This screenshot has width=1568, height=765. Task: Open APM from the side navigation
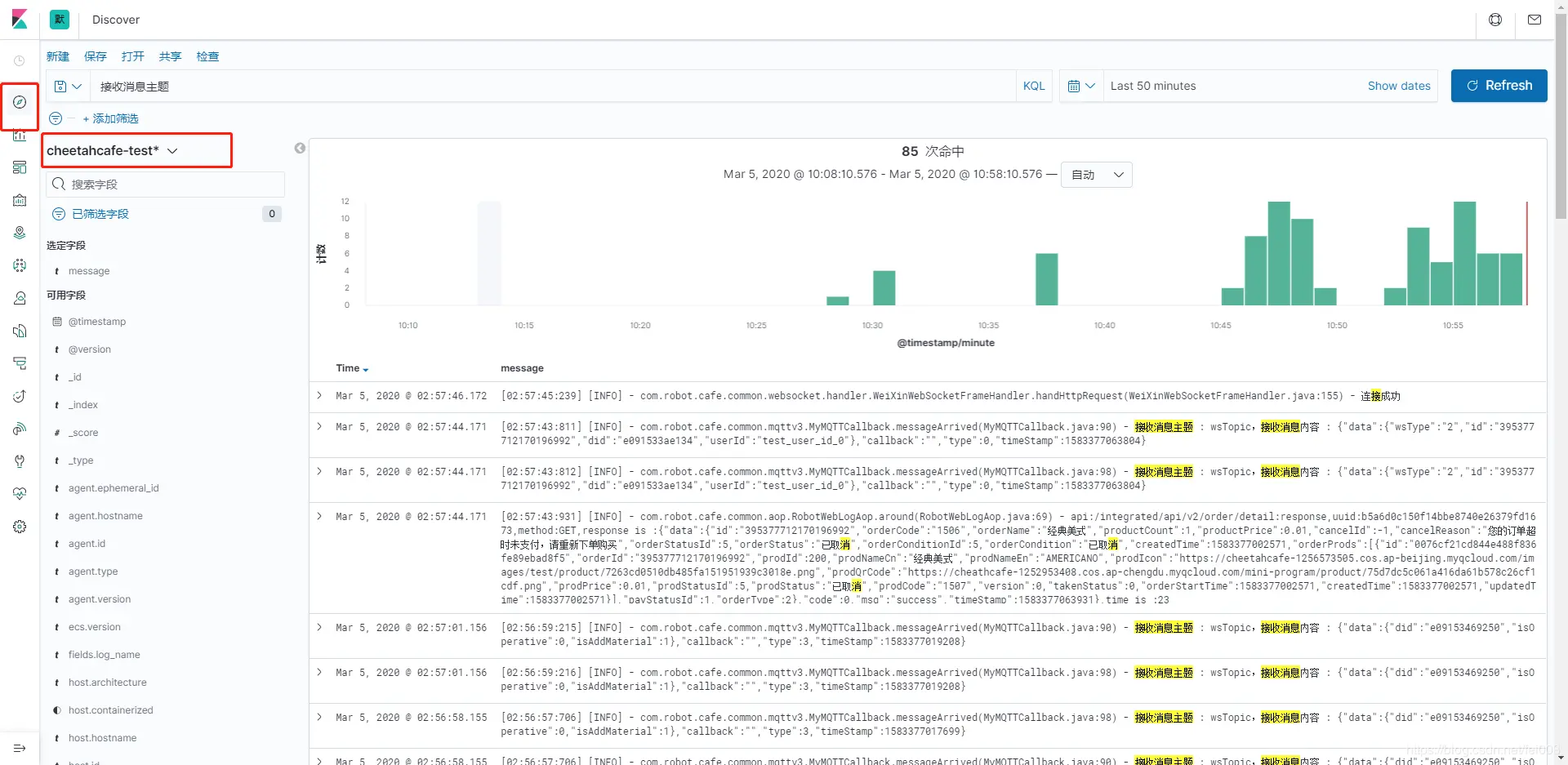coord(20,363)
